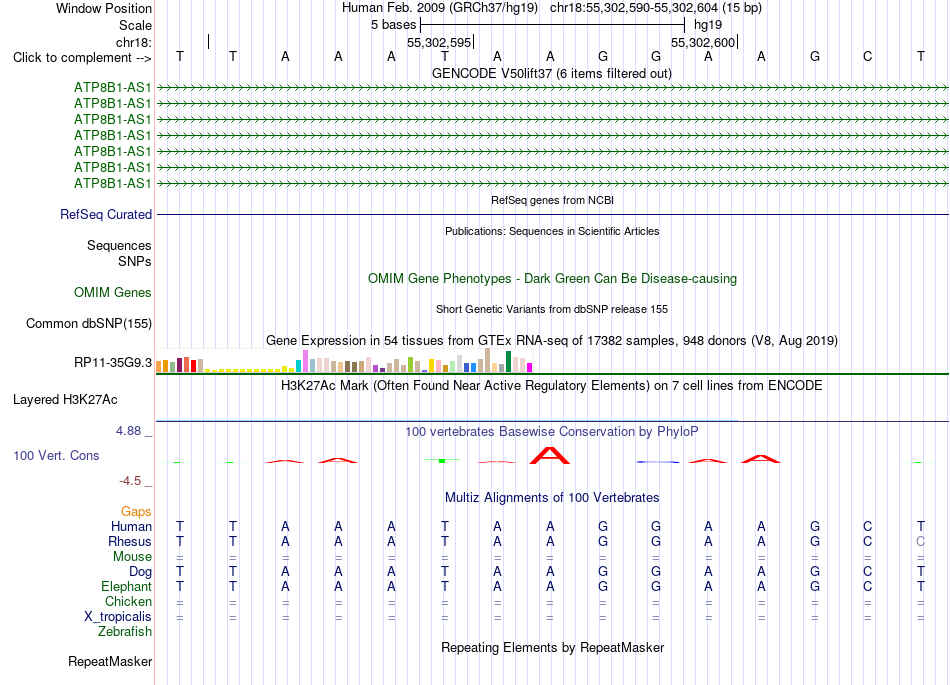
Task: Click the 'Layered H3K27Ac' label
Action: [x=65, y=400]
